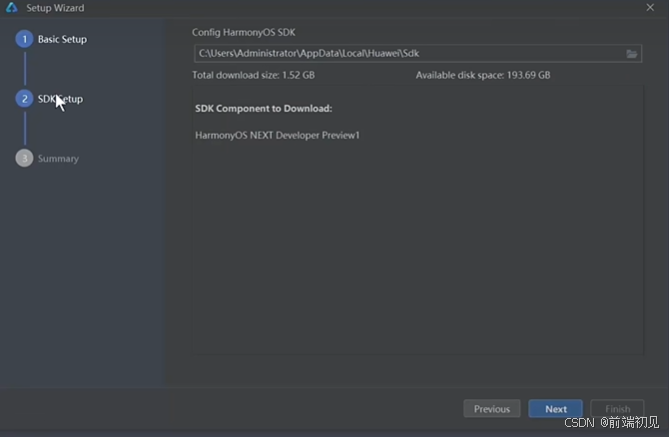Focus the HarmonyOS SDK path input field
The image size is (669, 437).
pyautogui.click(x=418, y=54)
